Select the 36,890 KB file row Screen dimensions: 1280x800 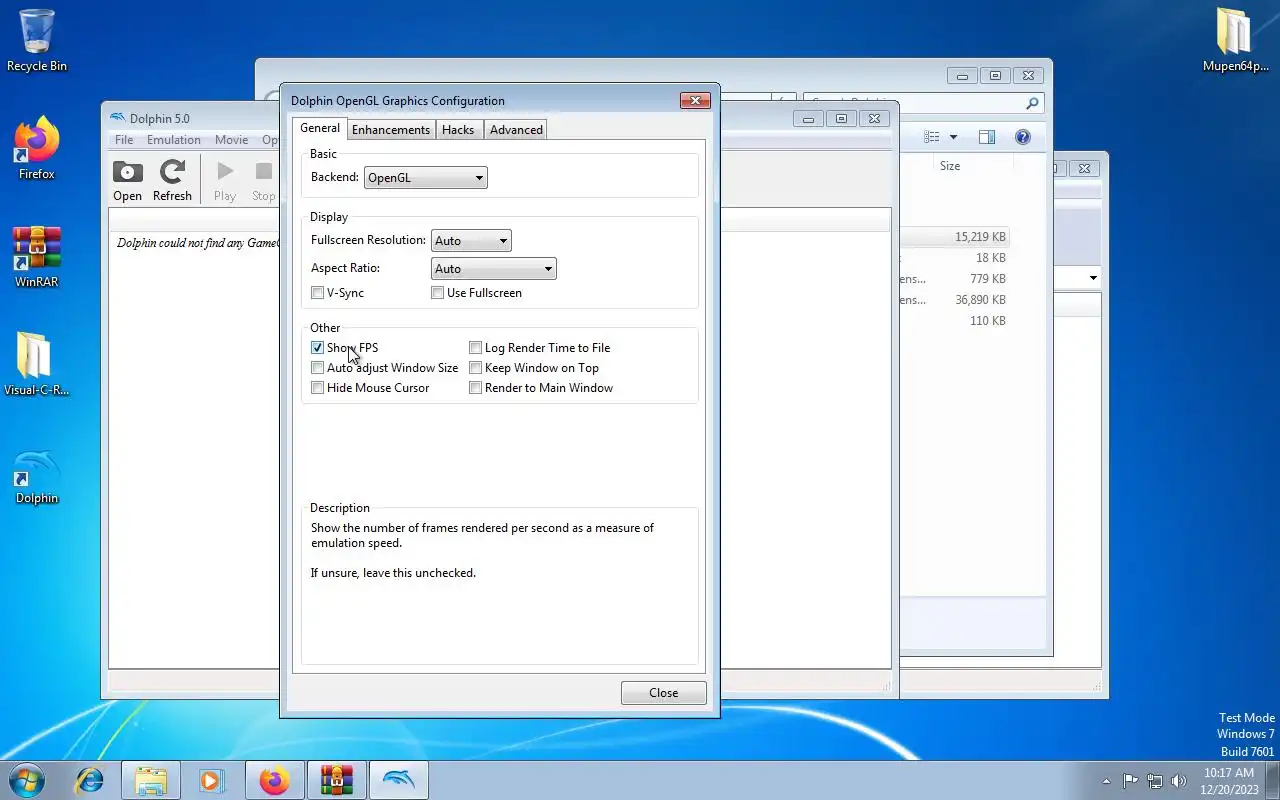click(x=953, y=300)
